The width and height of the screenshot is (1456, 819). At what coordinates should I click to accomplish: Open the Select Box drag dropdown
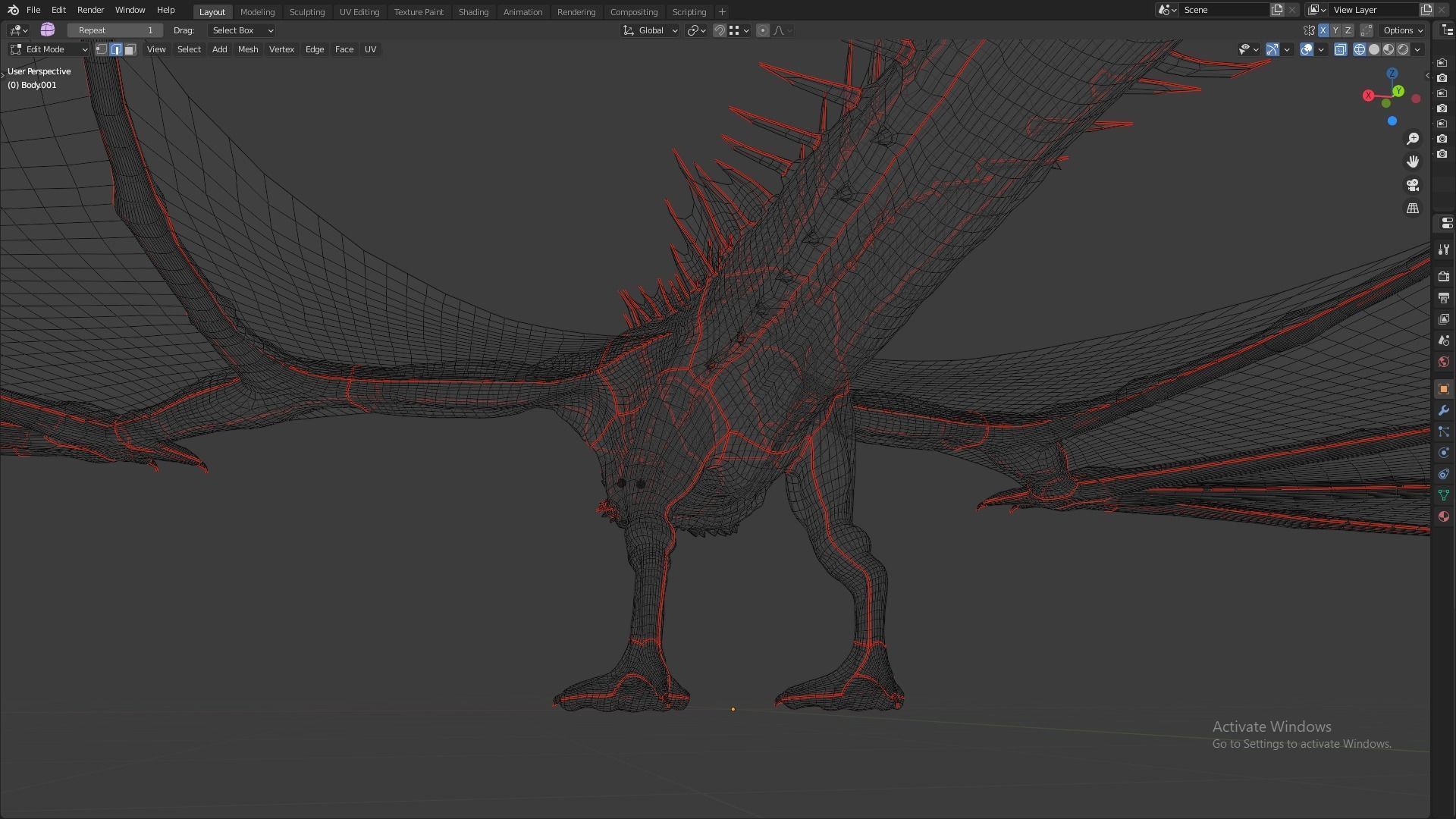(242, 30)
